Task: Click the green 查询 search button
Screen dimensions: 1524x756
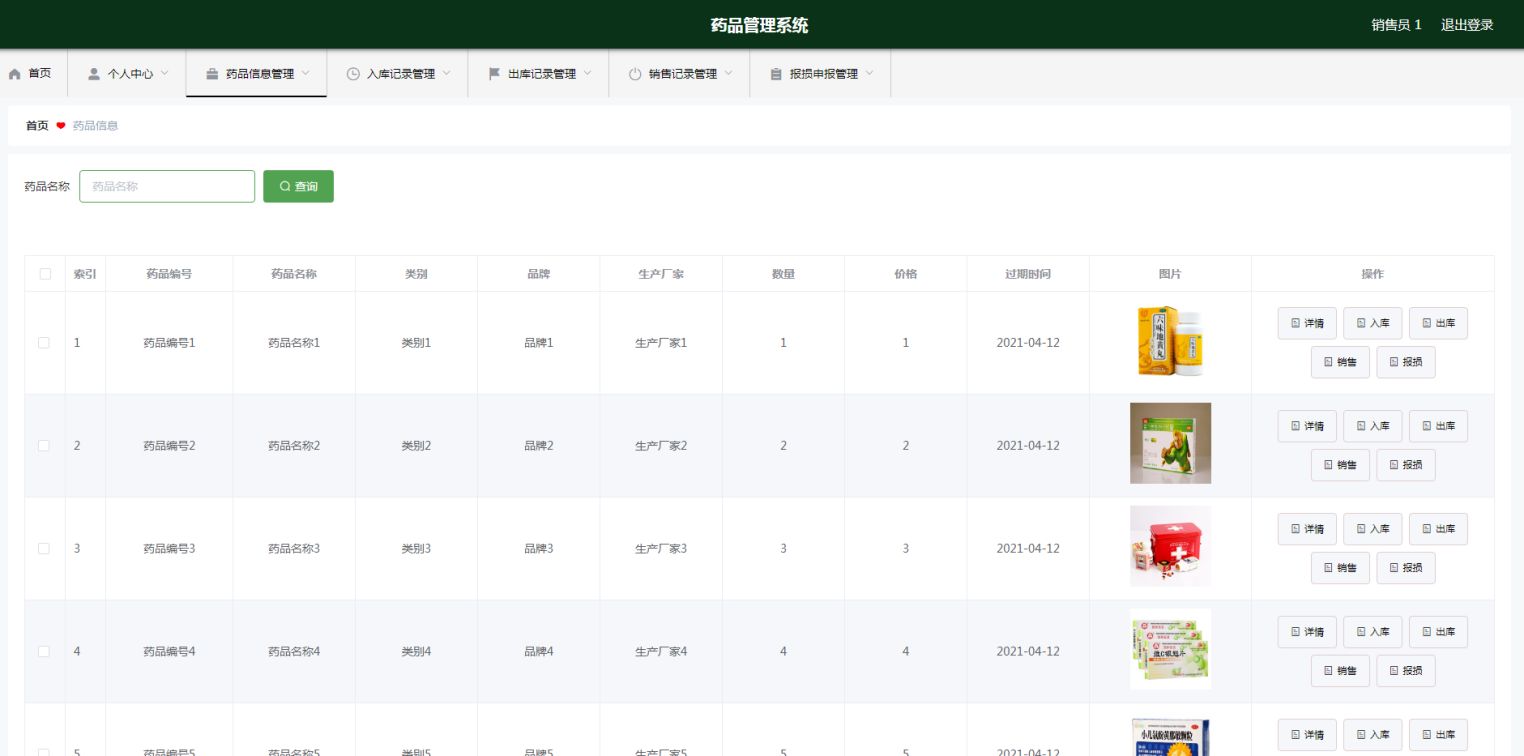Action: (298, 186)
